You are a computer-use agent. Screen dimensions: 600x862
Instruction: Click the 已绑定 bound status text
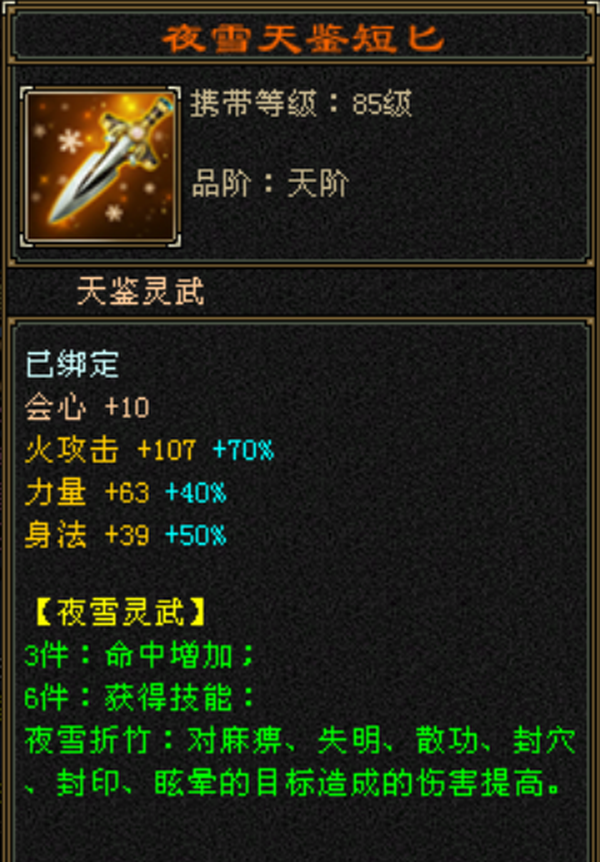click(x=72, y=364)
